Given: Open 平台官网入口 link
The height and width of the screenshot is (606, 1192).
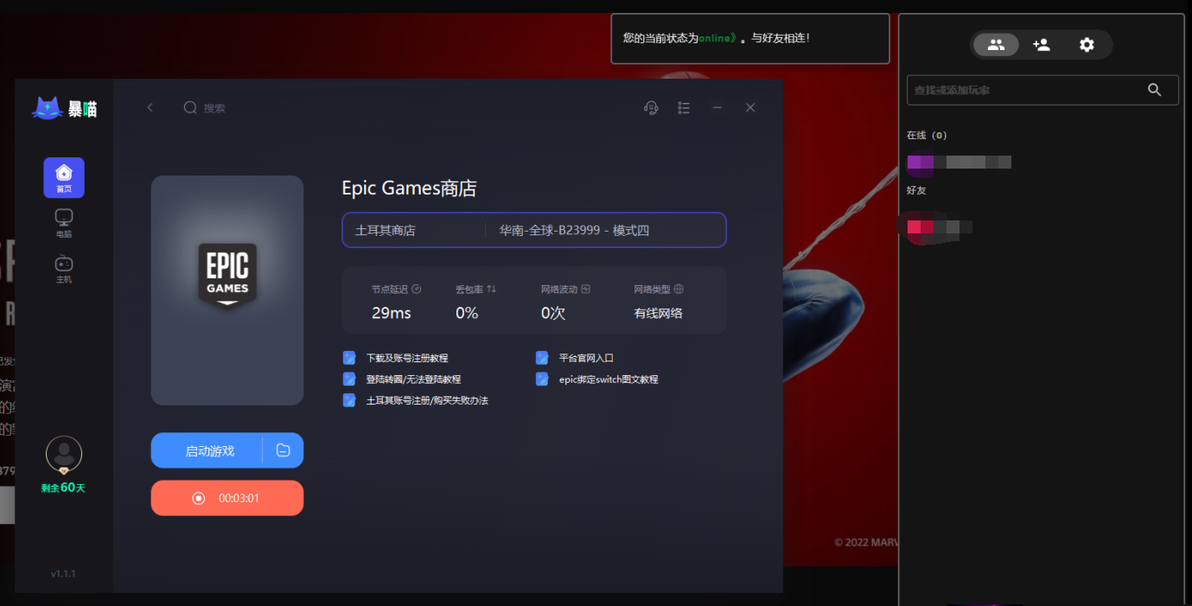Looking at the screenshot, I should [586, 358].
